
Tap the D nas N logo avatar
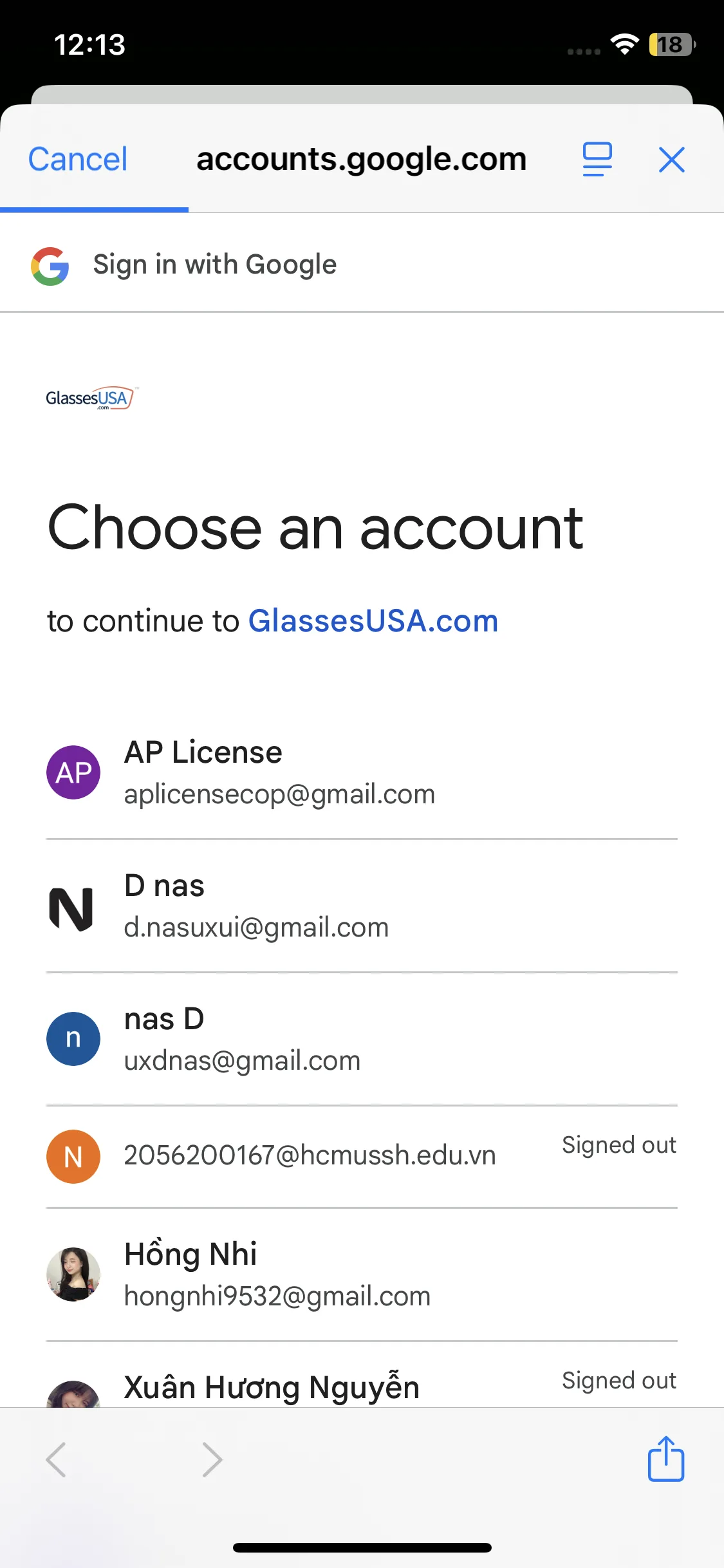tap(71, 908)
